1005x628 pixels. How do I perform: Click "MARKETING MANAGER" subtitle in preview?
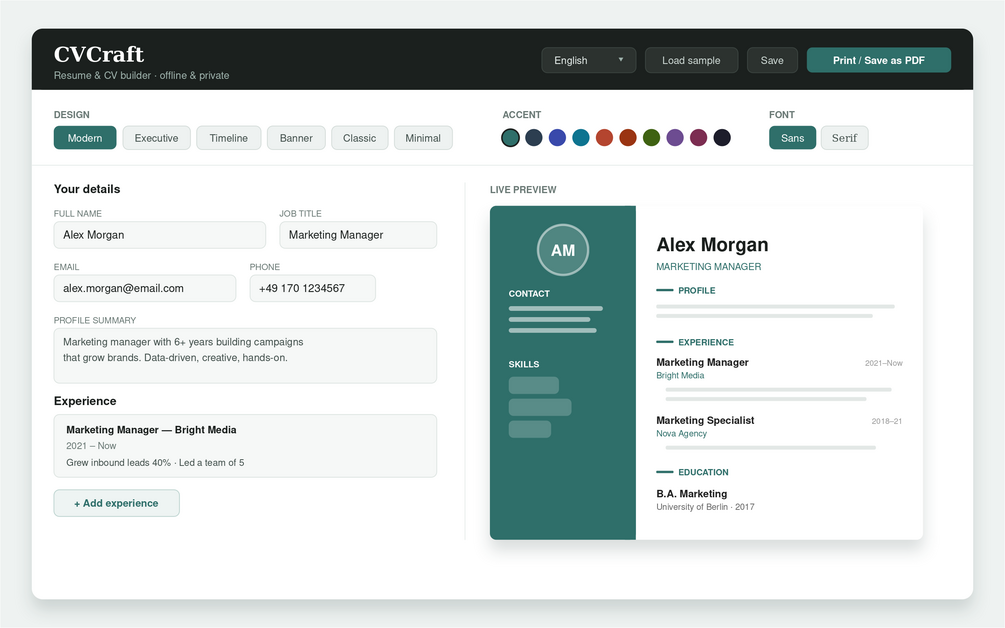709,267
